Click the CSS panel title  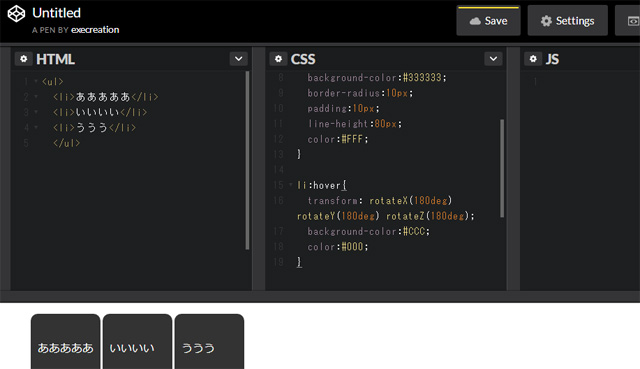(303, 59)
